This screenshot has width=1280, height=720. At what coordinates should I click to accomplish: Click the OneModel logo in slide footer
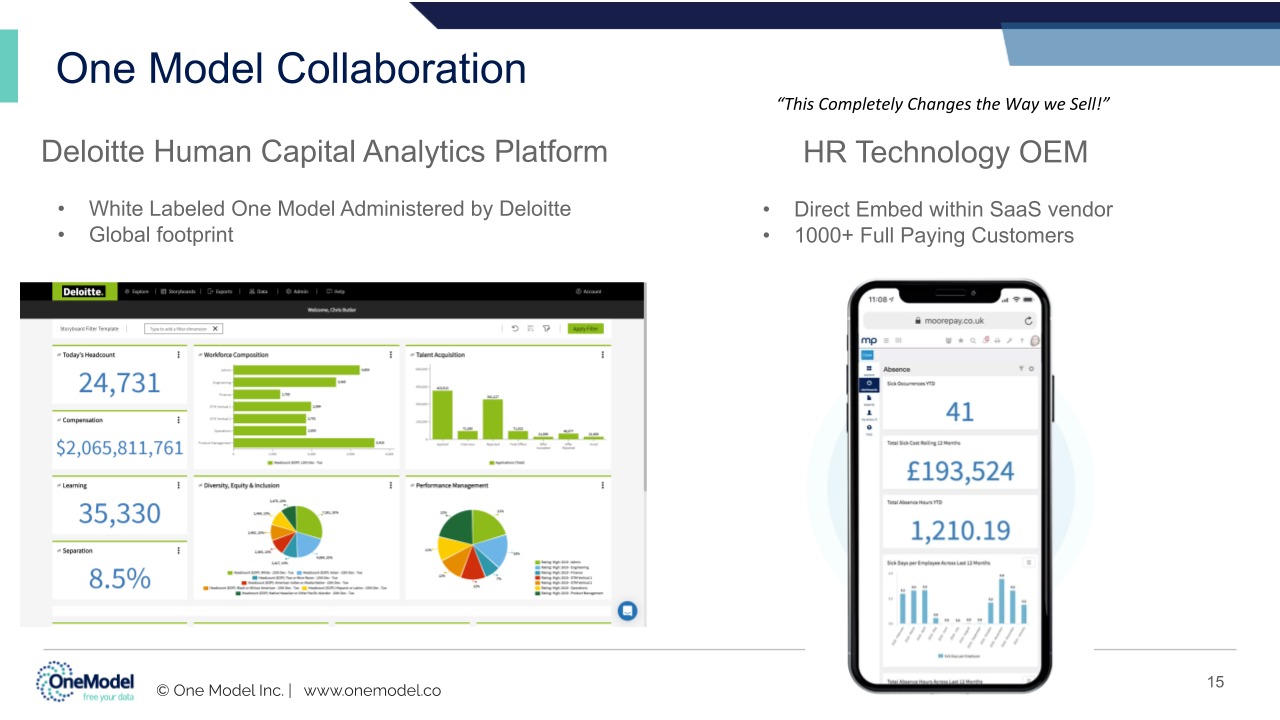[86, 684]
